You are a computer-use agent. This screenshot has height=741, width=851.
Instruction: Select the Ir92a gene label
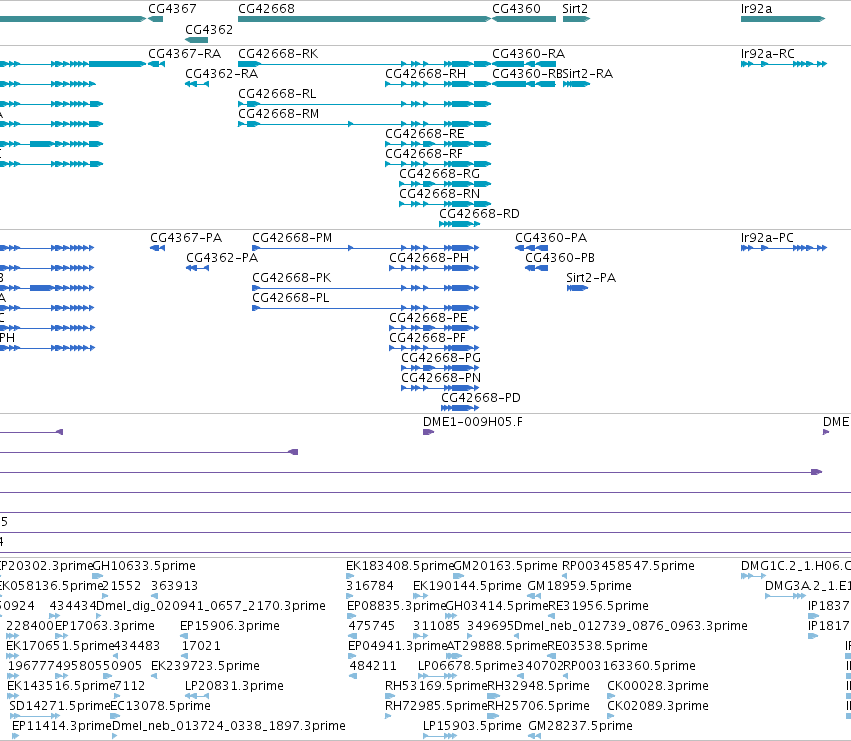[756, 9]
